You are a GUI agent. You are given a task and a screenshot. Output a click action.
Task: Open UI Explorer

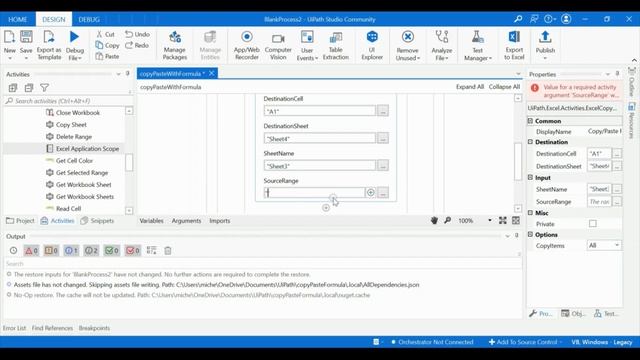(372, 44)
